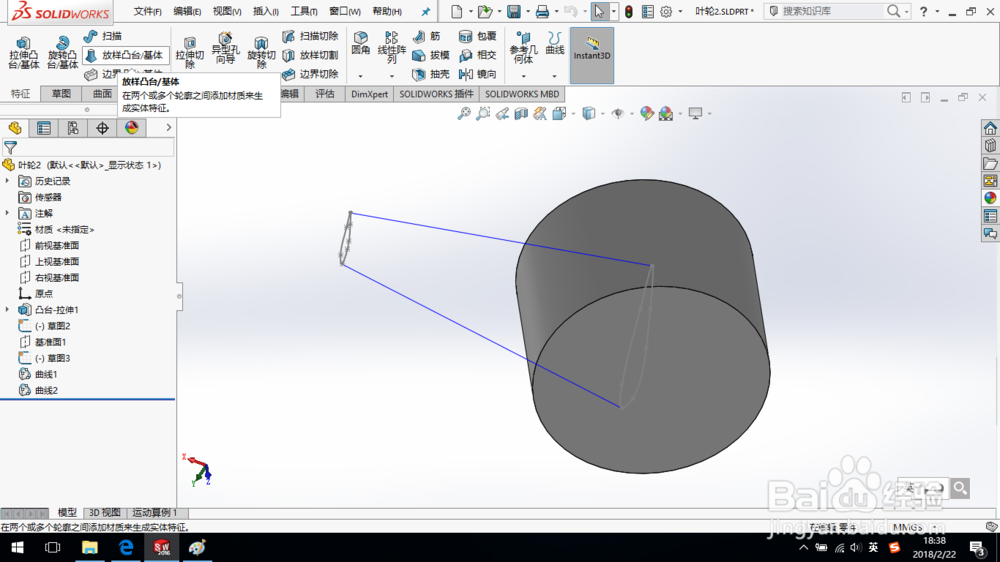Click the Revolved Boss/Base (旋转凸台/基体) tool
Screen dimensions: 1000x562
62,52
